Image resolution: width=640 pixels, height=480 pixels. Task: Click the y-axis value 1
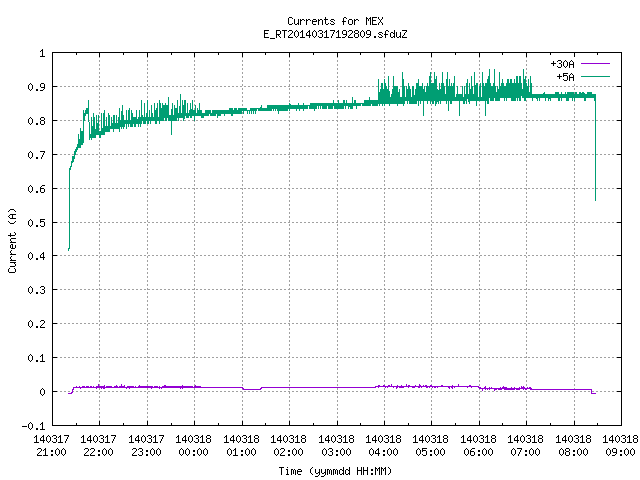pos(42,53)
